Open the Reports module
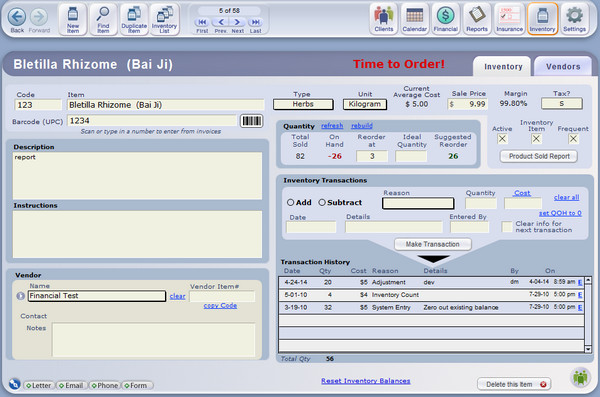600x397 pixels. tap(477, 19)
